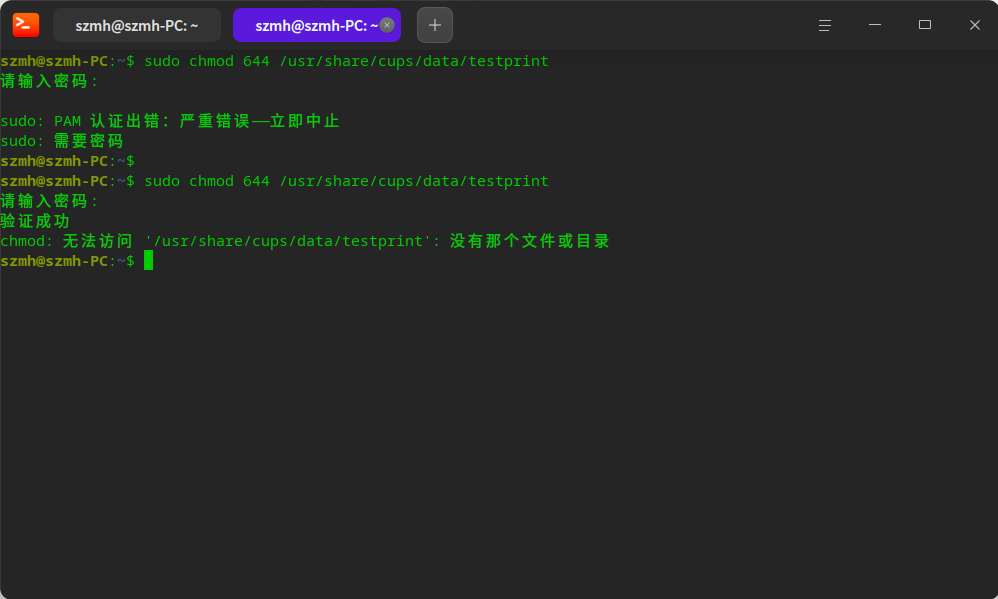The width and height of the screenshot is (998, 599).
Task: Close the terminal window
Action: (974, 25)
